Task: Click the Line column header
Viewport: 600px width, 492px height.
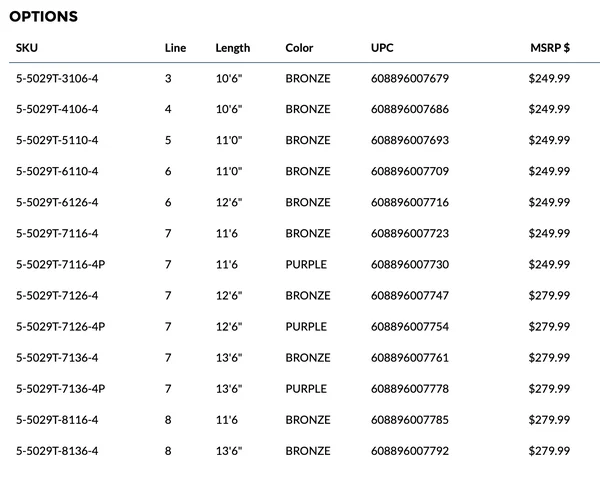Action: point(175,48)
